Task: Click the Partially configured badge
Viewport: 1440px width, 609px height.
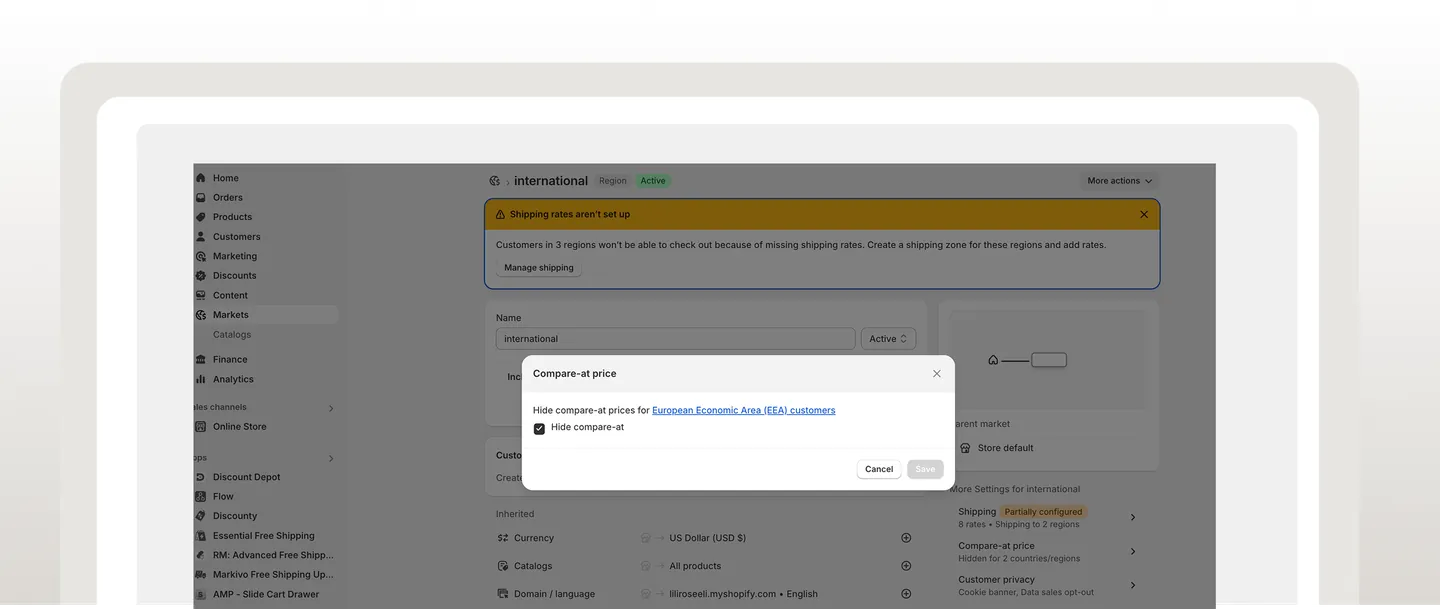Action: click(x=1043, y=512)
